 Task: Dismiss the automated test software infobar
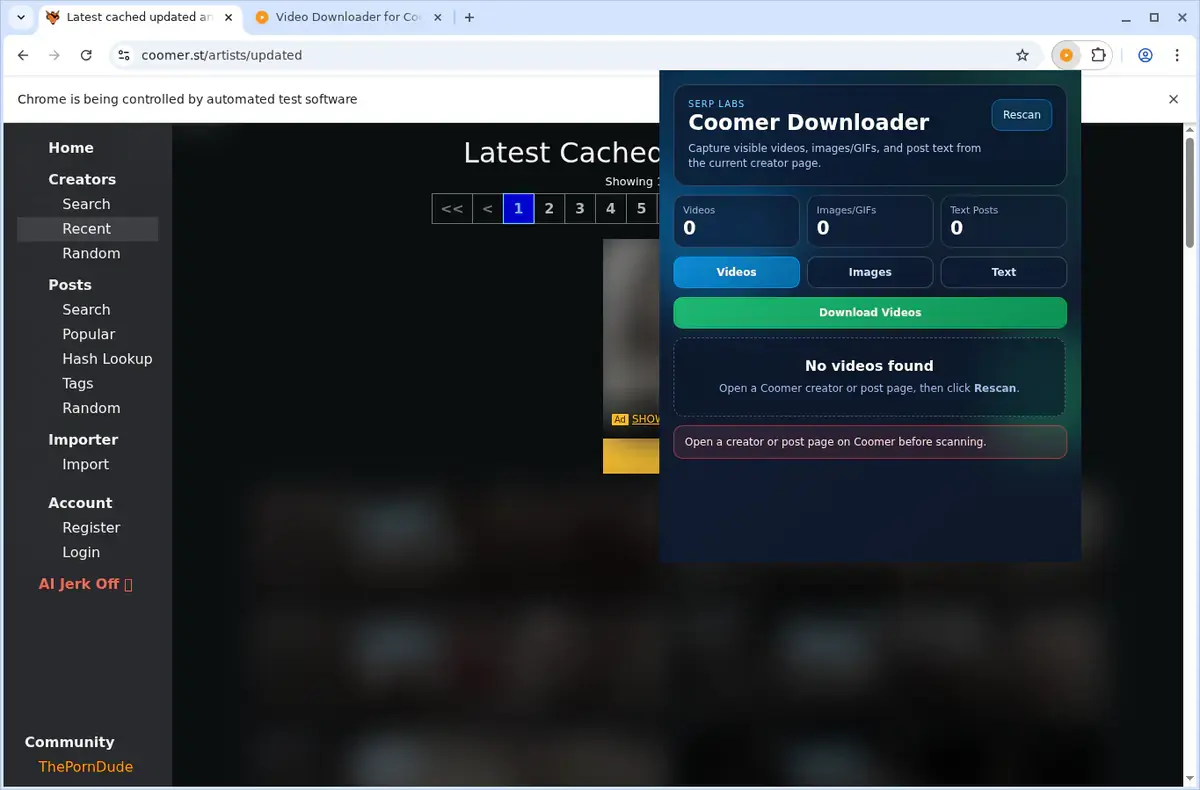click(x=1174, y=99)
